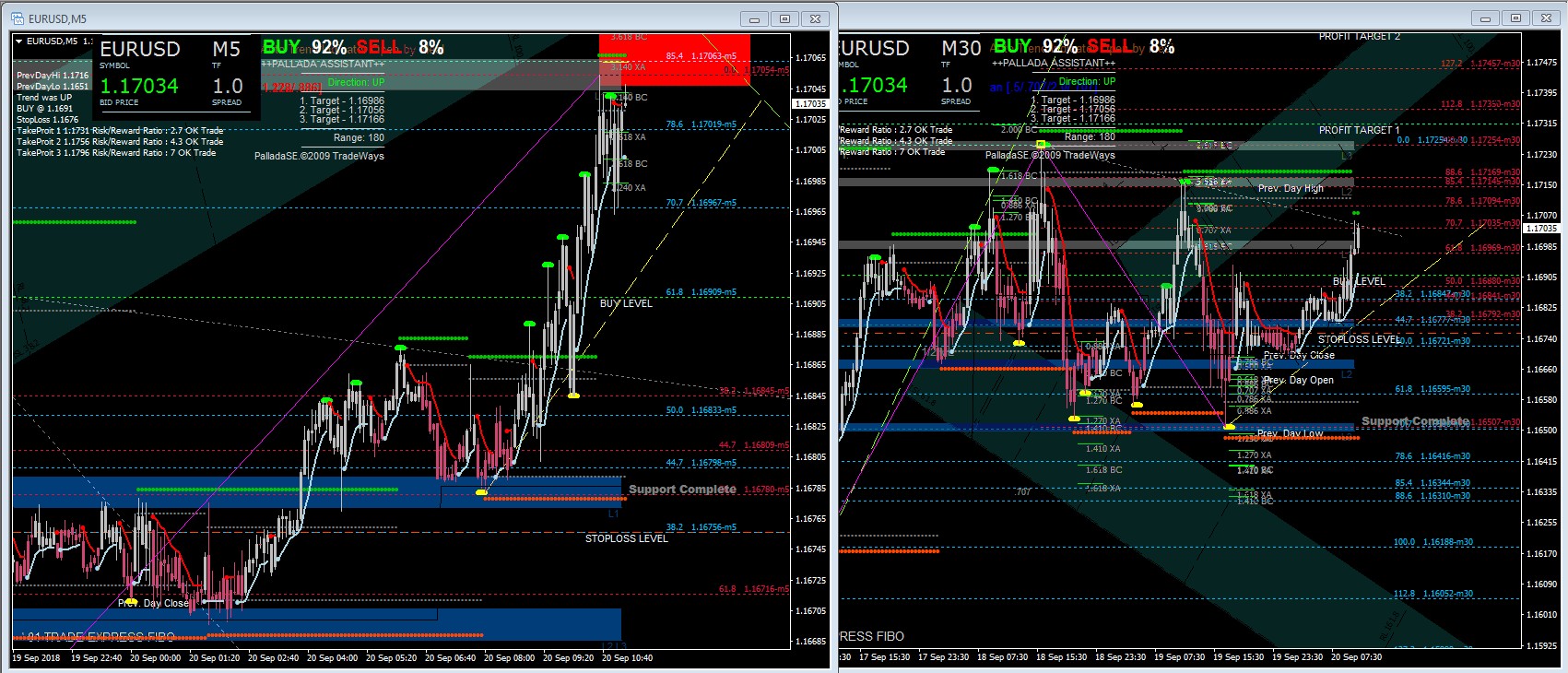Close the EURUSD,M5 chart window
1568x673 pixels.
[x=815, y=18]
